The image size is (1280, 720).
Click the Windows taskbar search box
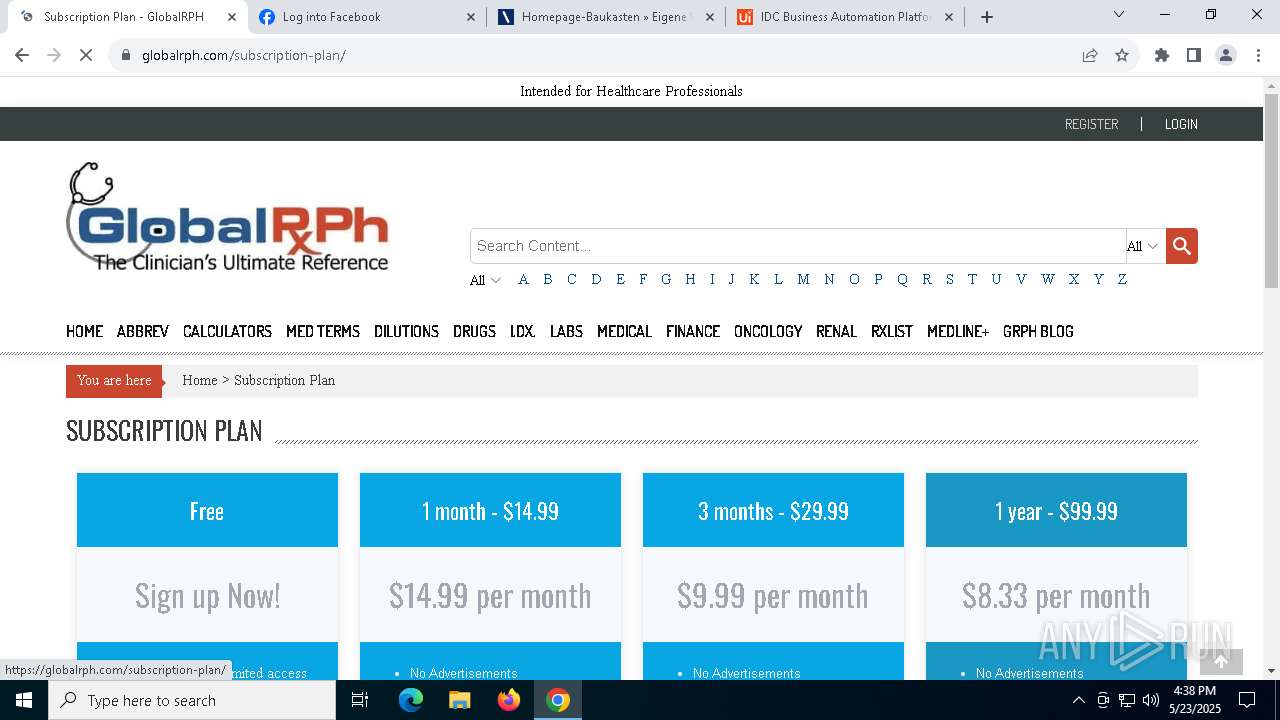click(x=192, y=700)
